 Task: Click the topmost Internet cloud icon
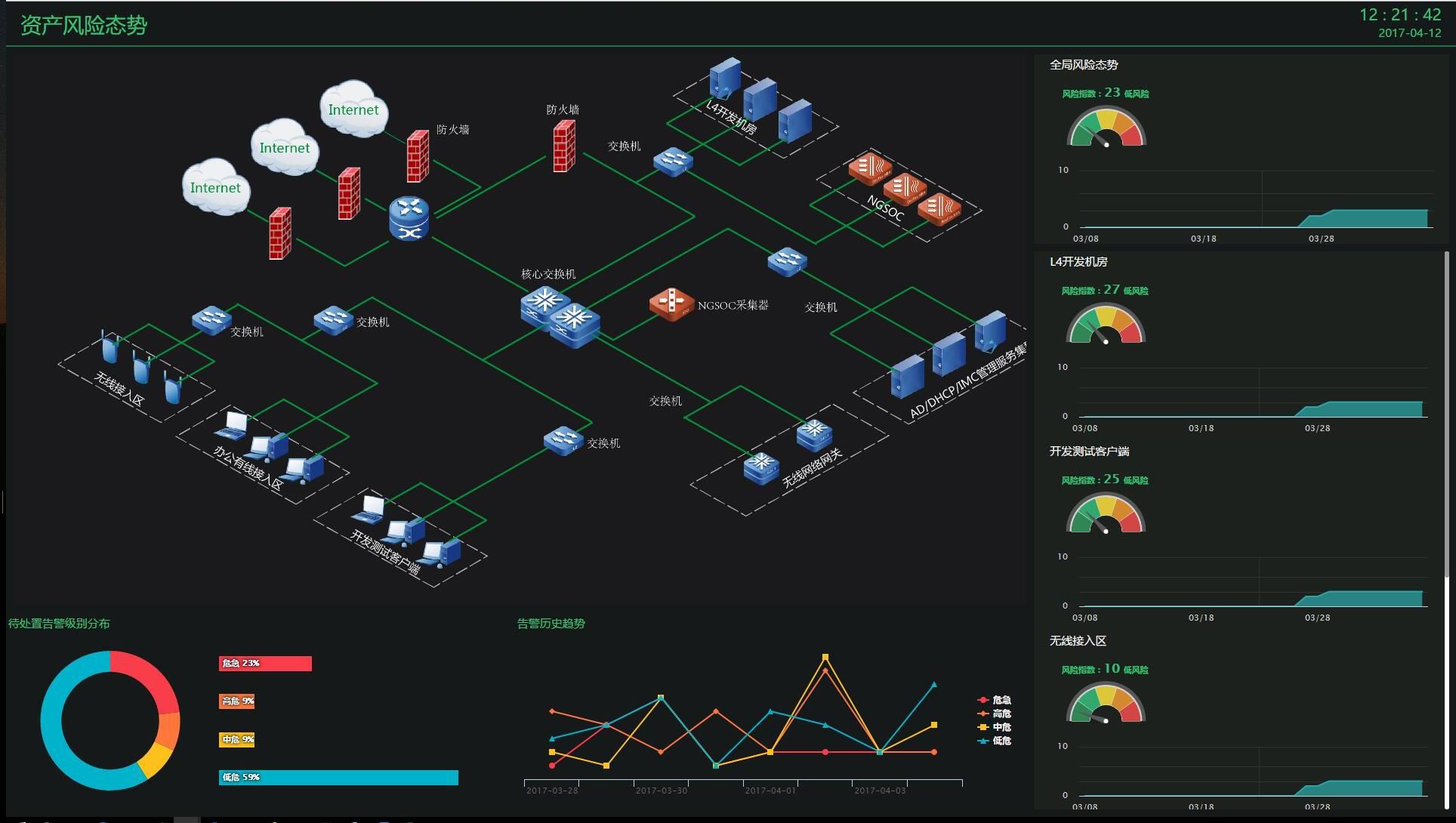click(x=353, y=109)
